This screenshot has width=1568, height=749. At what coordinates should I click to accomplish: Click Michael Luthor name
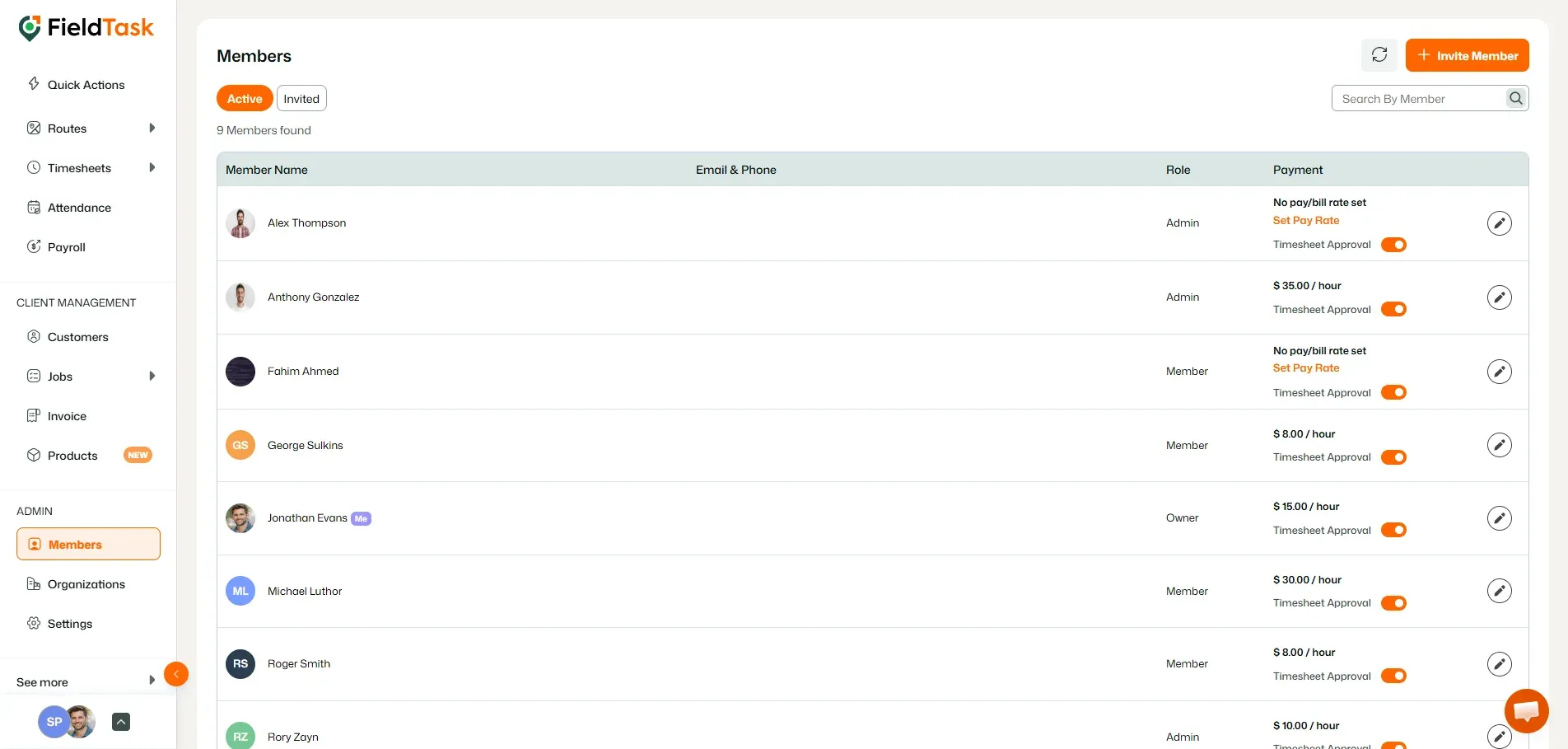[305, 591]
